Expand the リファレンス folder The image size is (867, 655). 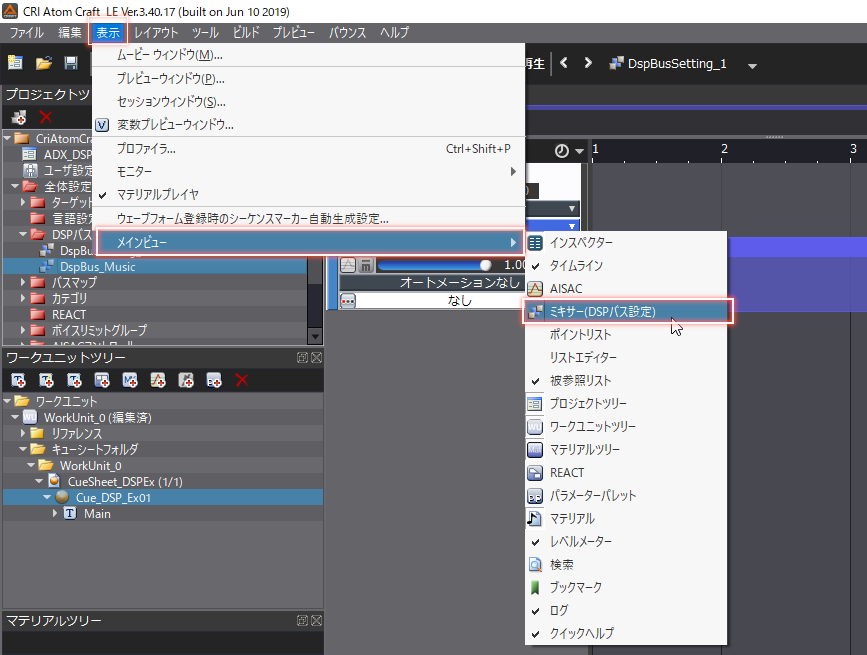tap(23, 433)
